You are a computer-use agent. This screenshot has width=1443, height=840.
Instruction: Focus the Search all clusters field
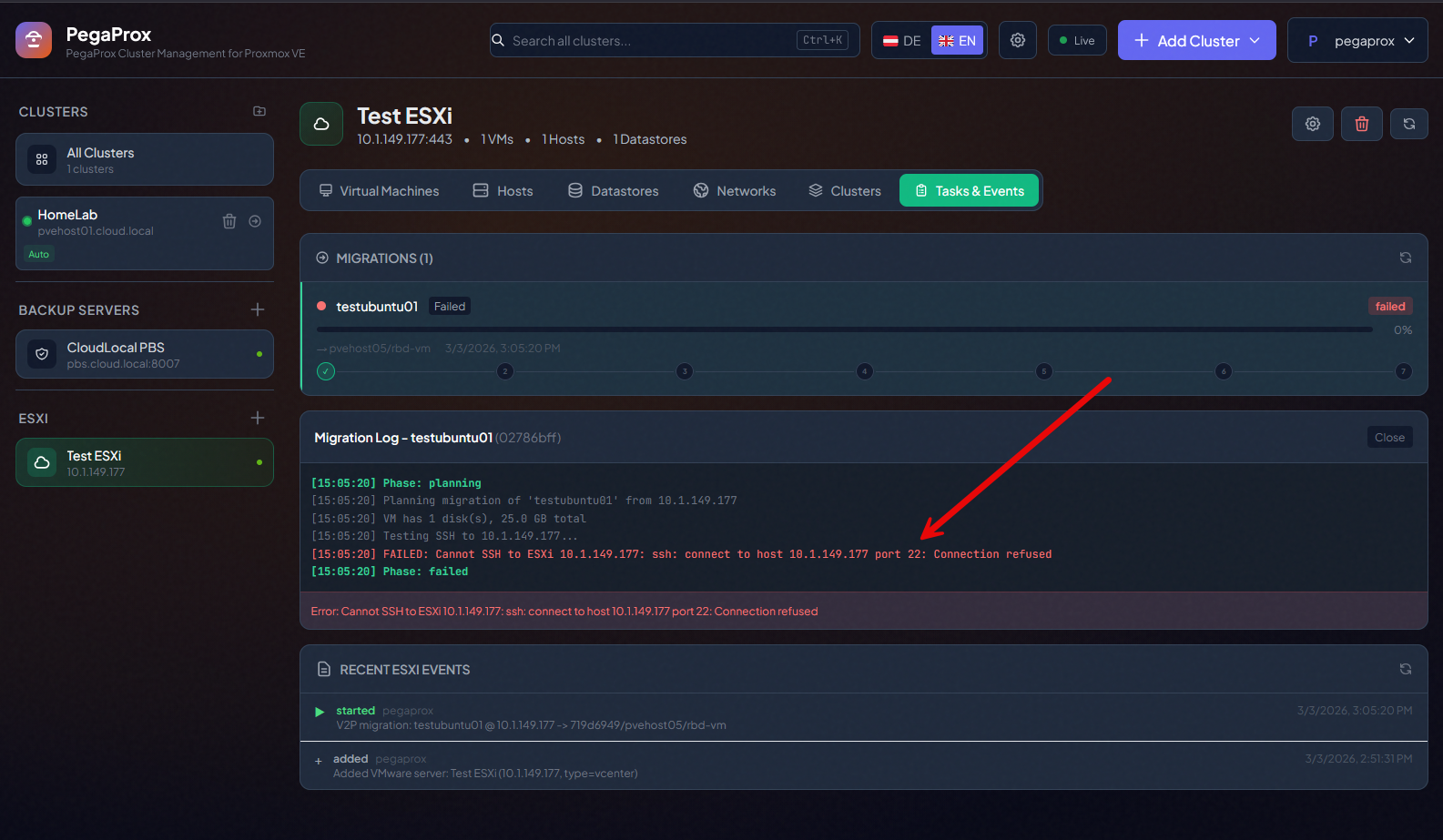point(675,40)
